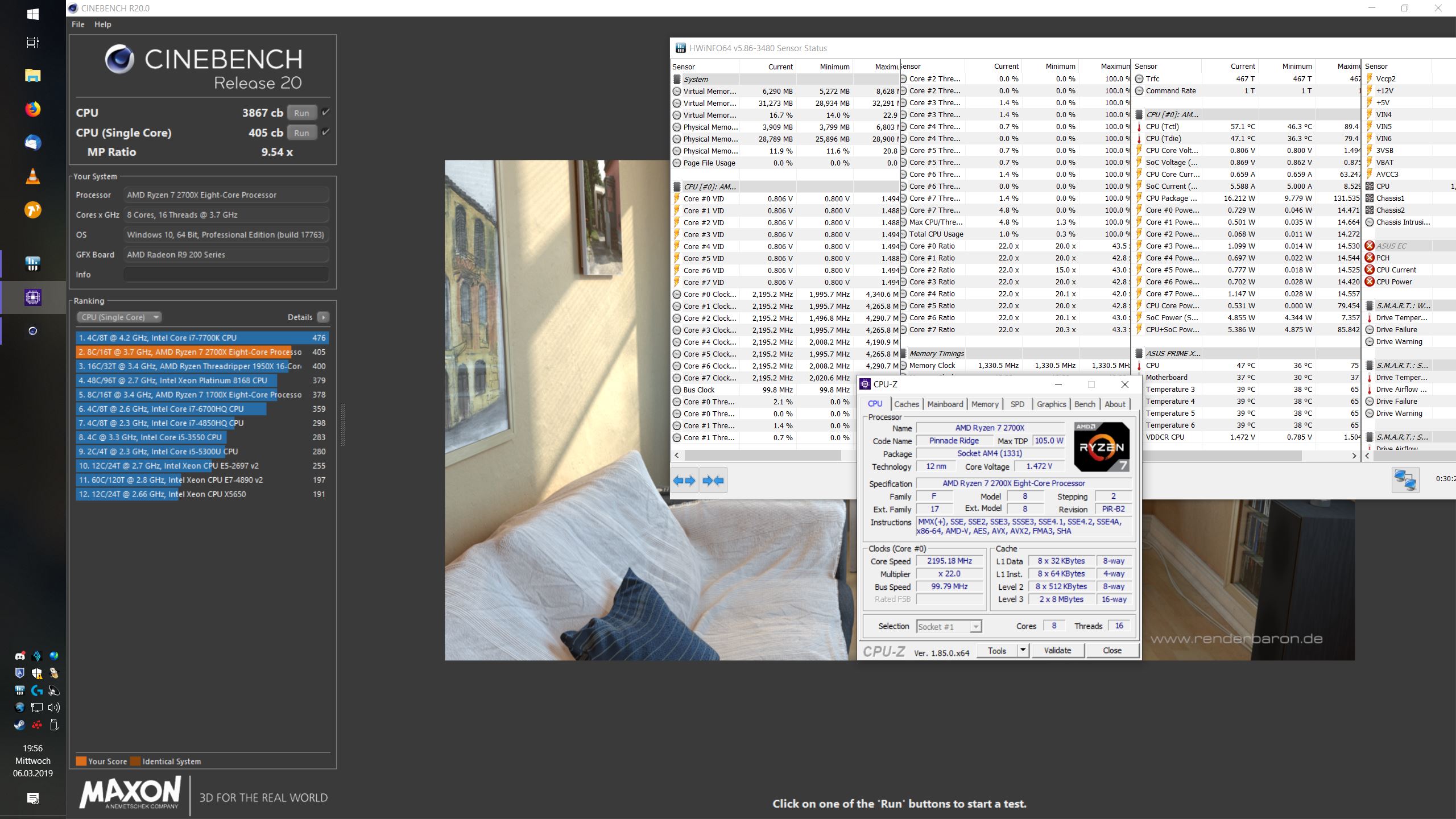This screenshot has width=1456, height=819.
Task: Click the Validate button in CPU-Z
Action: pyautogui.click(x=1057, y=650)
